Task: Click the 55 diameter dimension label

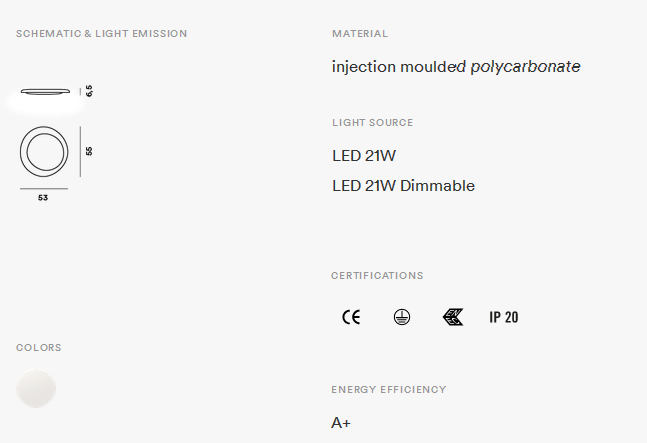Action: (x=89, y=151)
